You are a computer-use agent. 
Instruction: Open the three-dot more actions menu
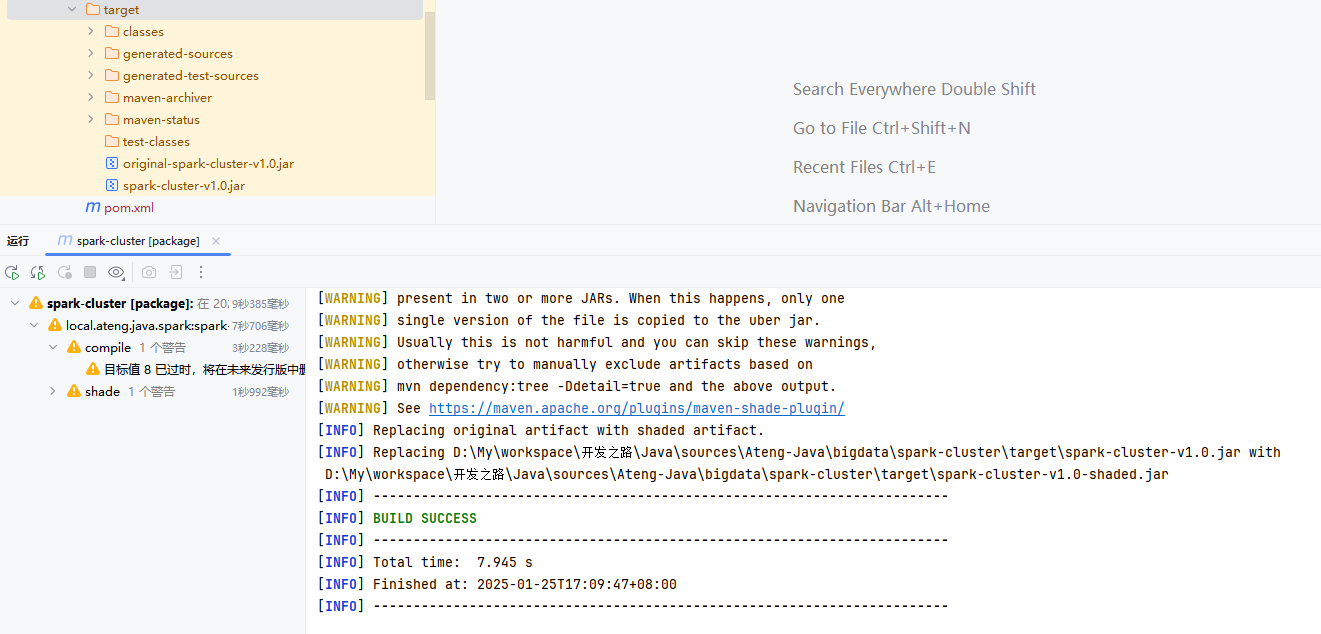(201, 272)
